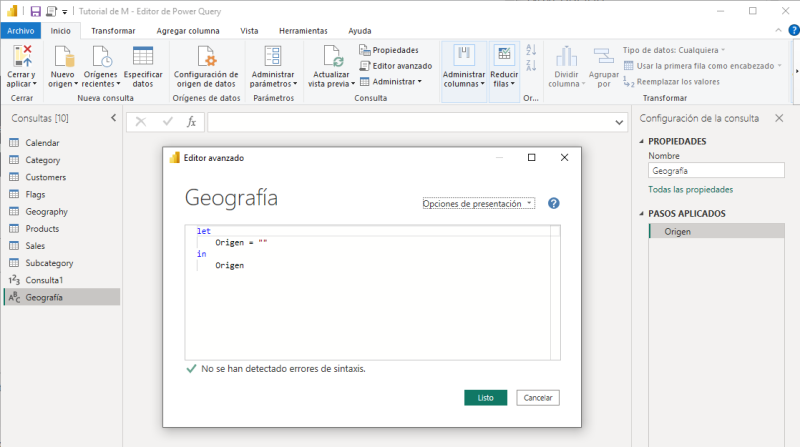The height and width of the screenshot is (447, 800).
Task: Click Especificar datos icon
Action: coord(142,56)
